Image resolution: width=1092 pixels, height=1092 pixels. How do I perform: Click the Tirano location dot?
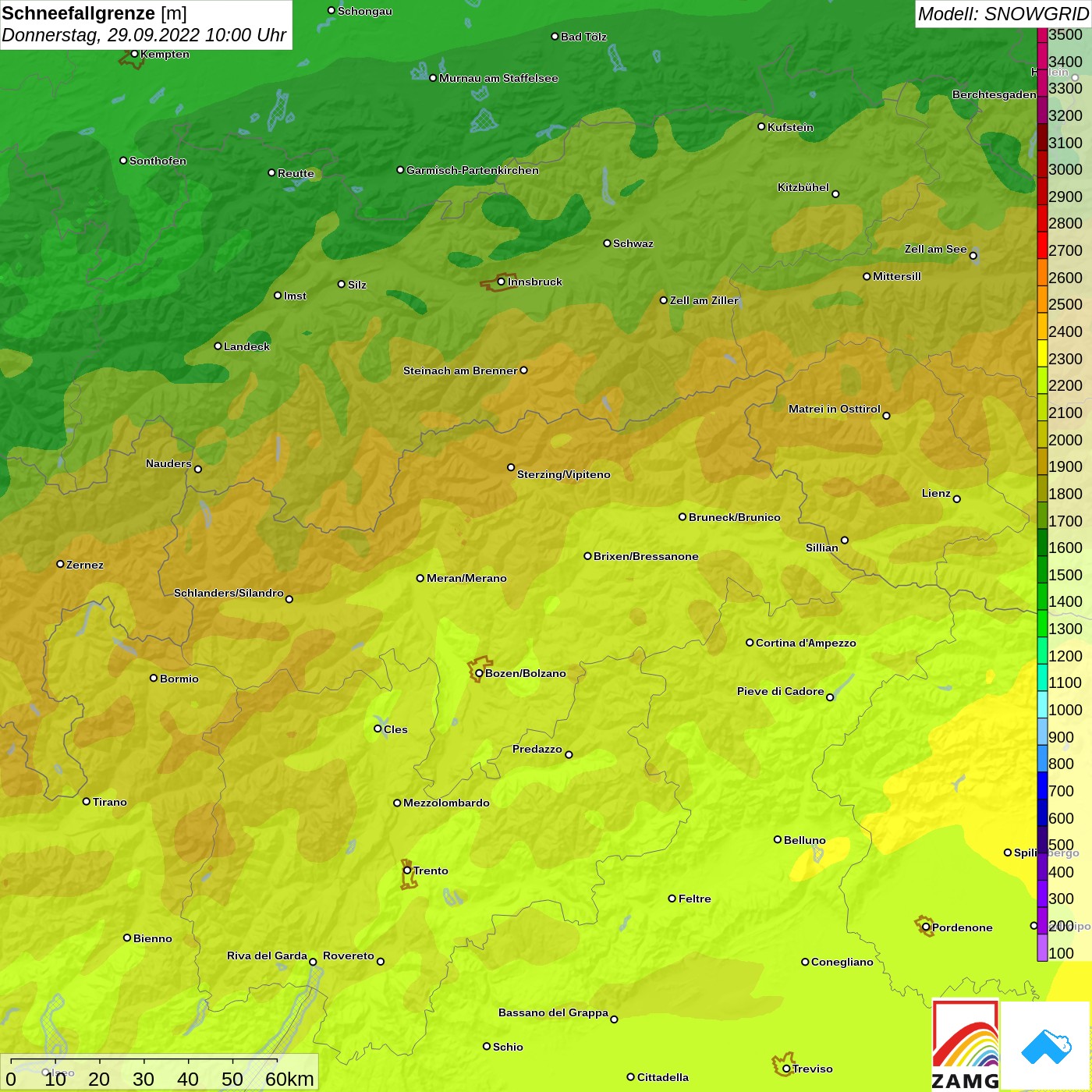click(87, 801)
